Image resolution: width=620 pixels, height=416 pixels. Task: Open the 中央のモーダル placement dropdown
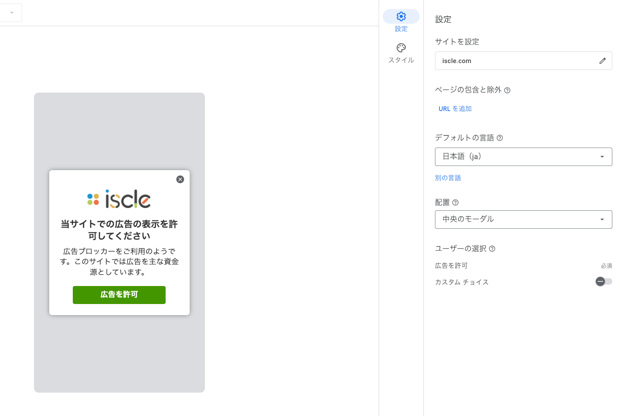click(x=524, y=219)
